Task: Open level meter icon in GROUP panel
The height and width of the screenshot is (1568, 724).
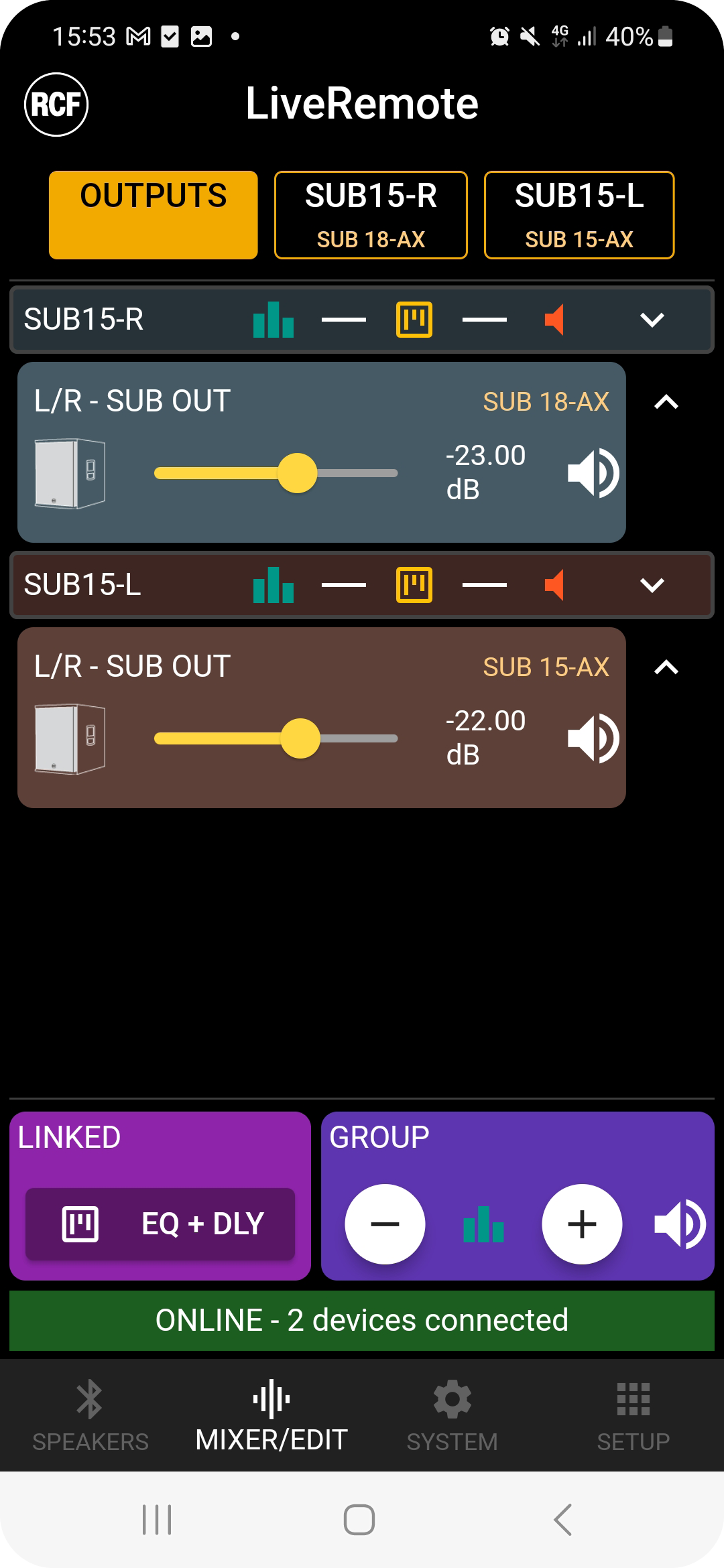Action: tap(483, 1224)
